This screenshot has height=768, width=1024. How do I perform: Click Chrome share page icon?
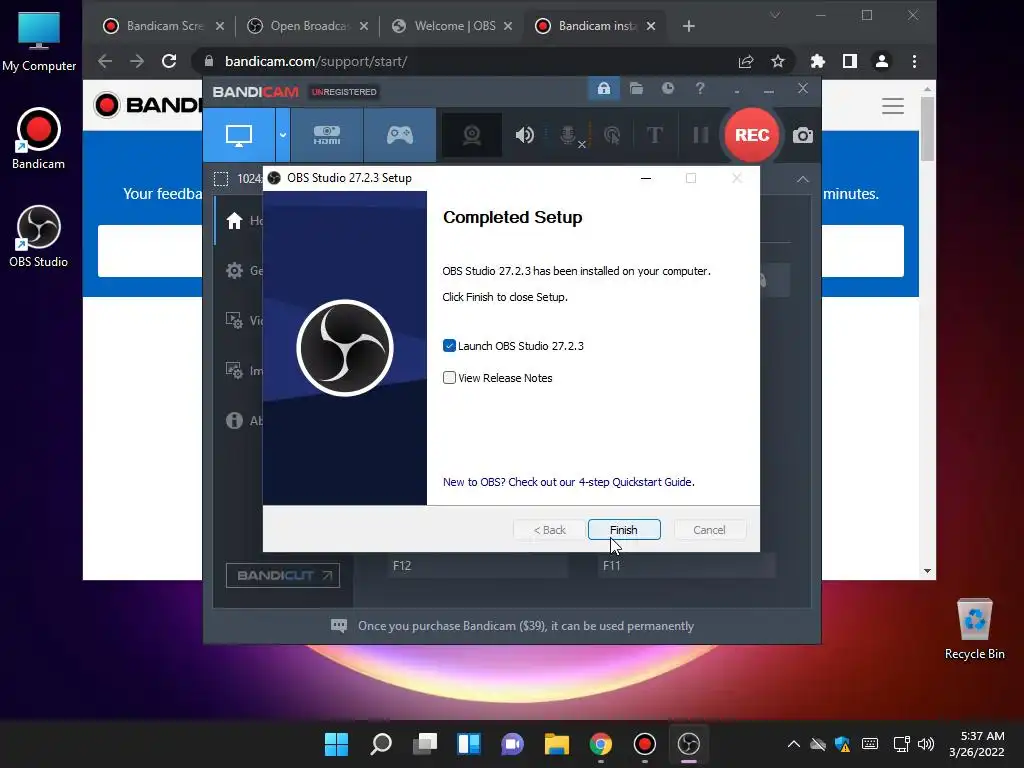point(746,61)
